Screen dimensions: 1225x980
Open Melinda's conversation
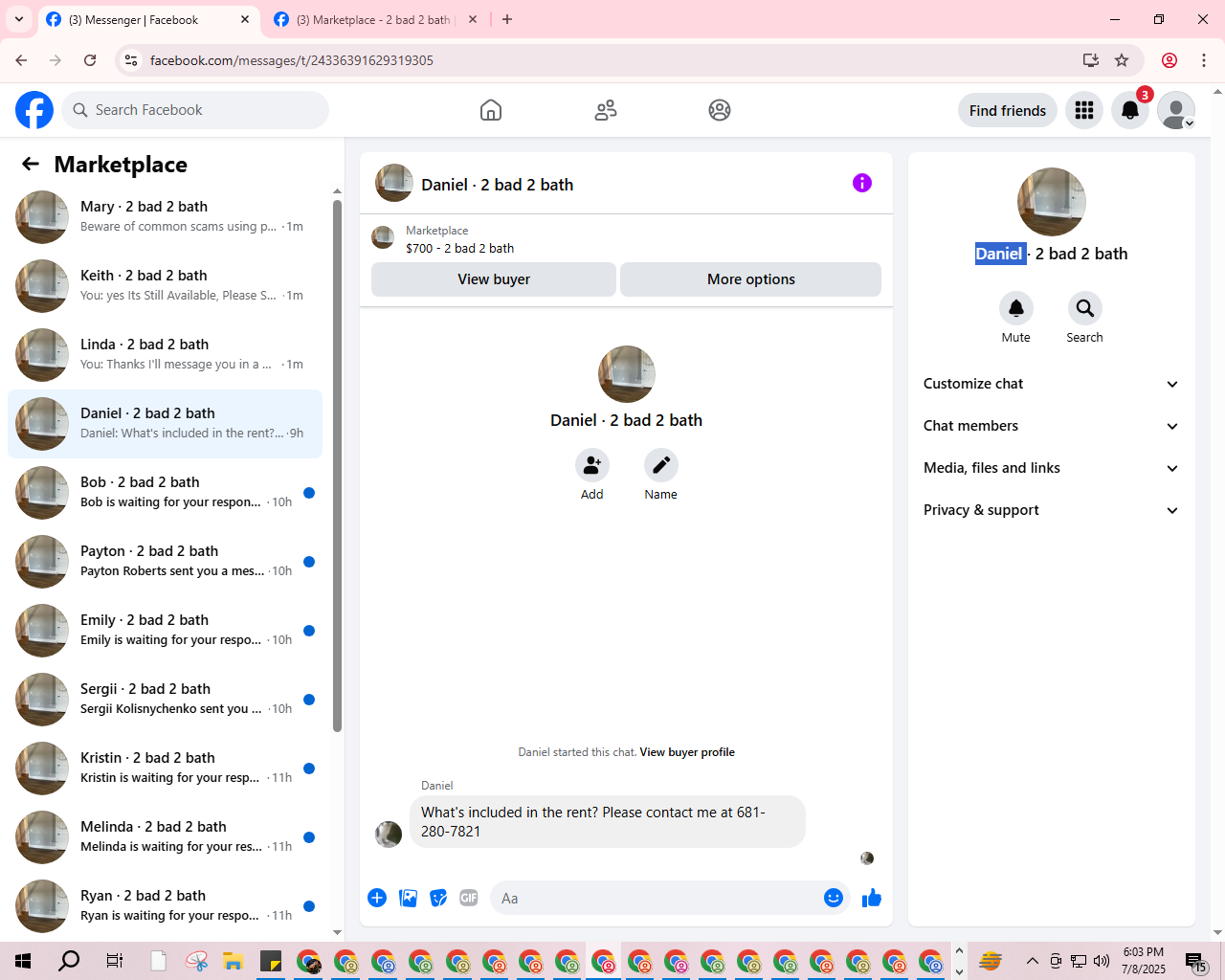pyautogui.click(x=165, y=837)
